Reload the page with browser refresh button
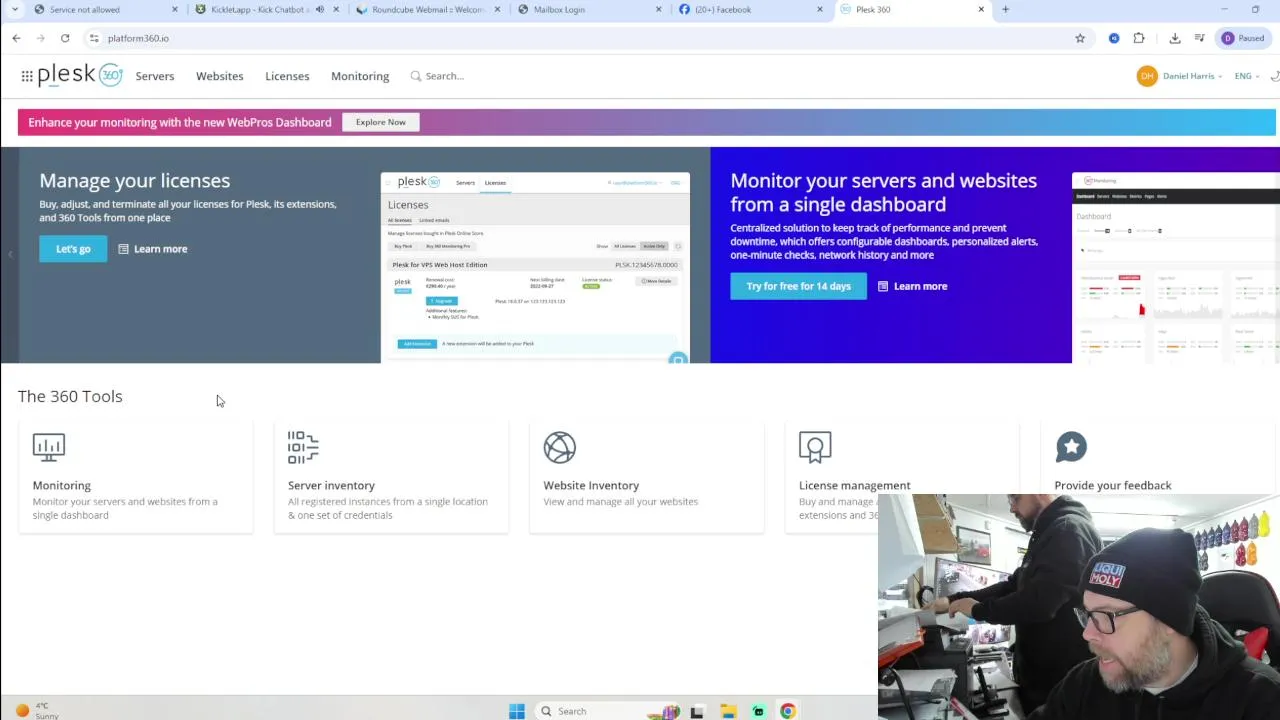This screenshot has height=720, width=1280. pyautogui.click(x=65, y=38)
